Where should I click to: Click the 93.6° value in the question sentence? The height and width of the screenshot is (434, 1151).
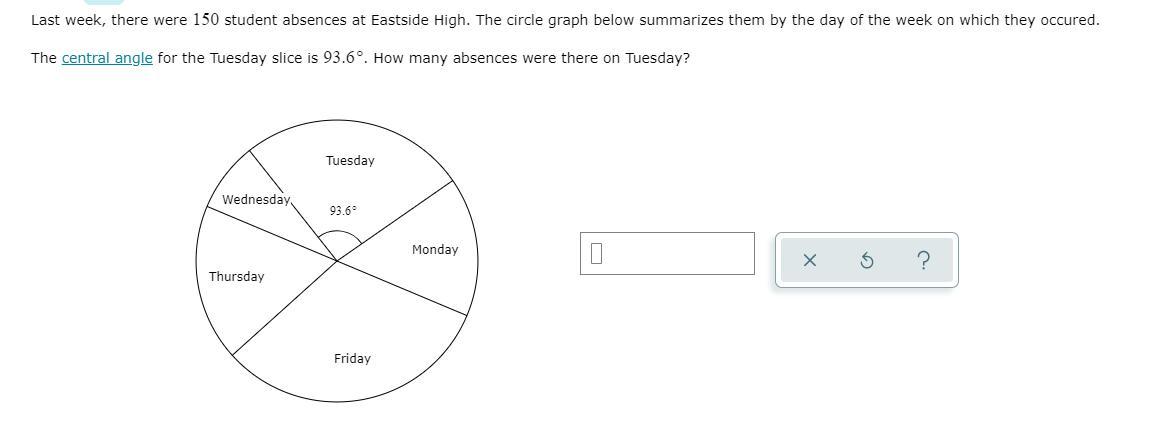pyautogui.click(x=344, y=58)
